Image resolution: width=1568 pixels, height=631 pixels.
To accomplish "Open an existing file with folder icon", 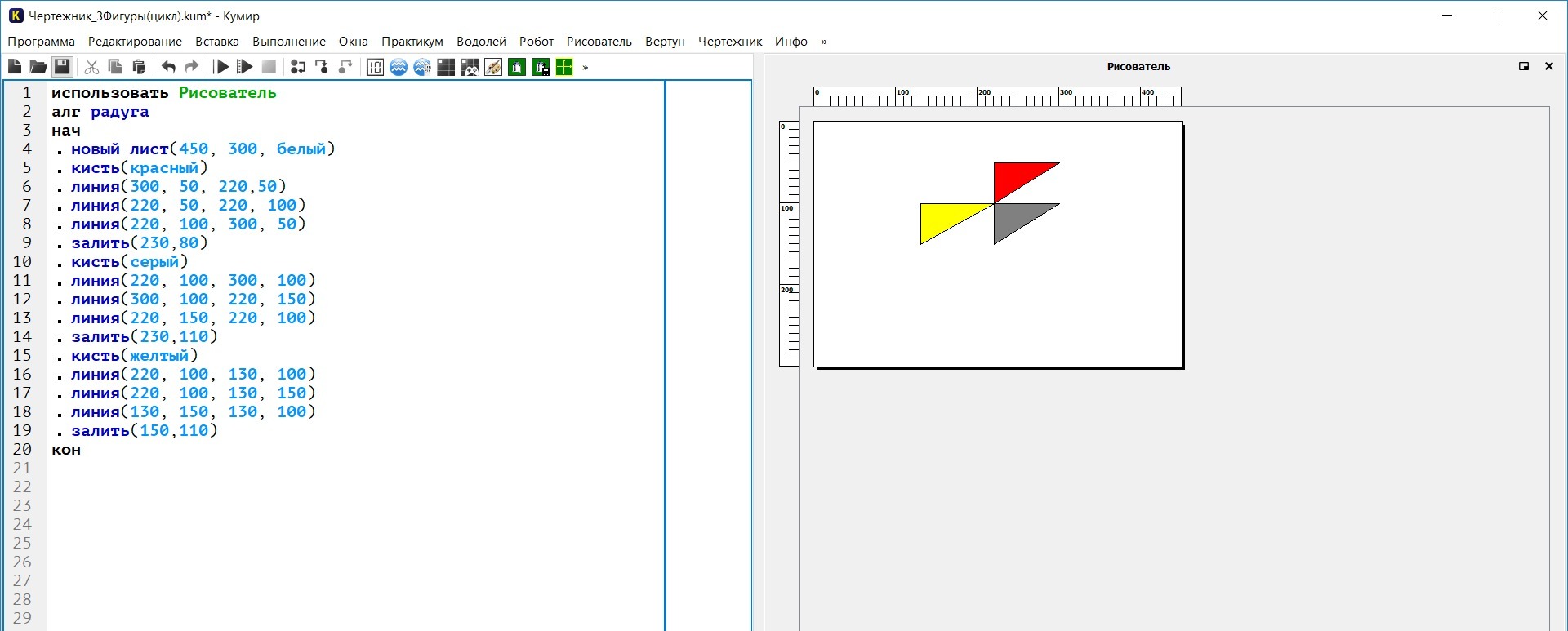I will (x=38, y=67).
